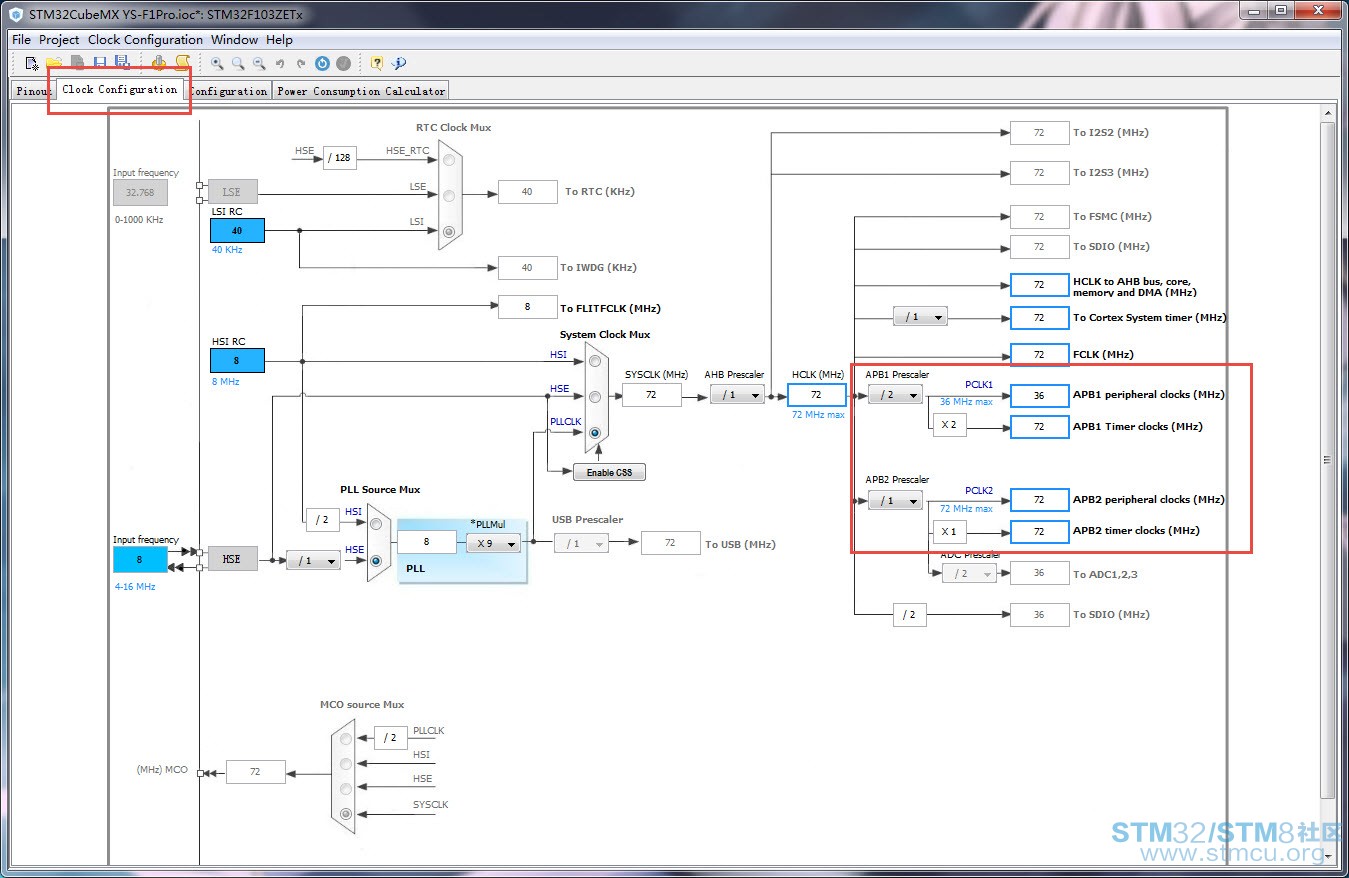Select LSI in RTC Clock Mux
Image resolution: width=1349 pixels, height=878 pixels.
pyautogui.click(x=449, y=231)
